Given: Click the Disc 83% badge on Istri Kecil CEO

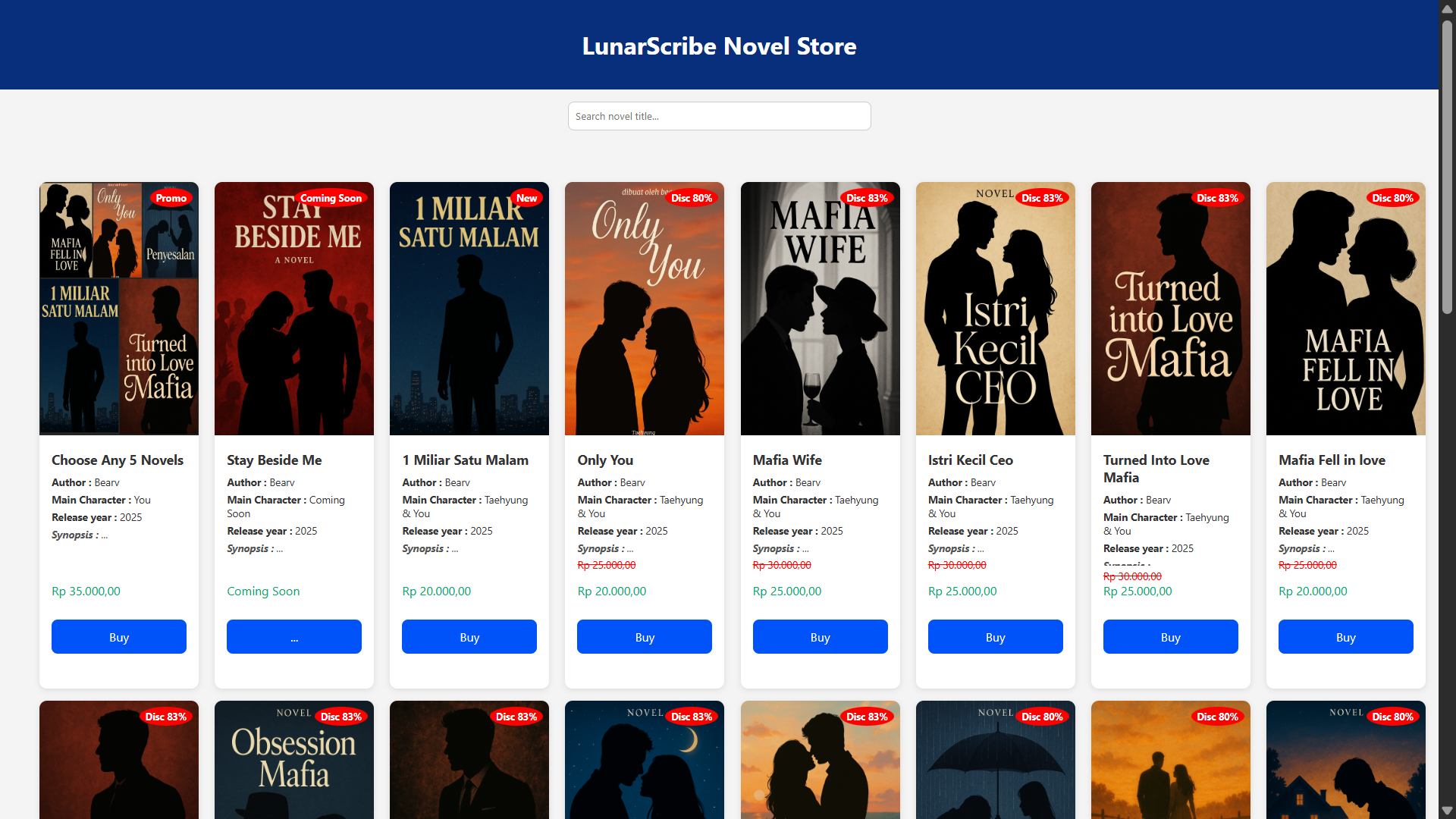Looking at the screenshot, I should [x=1042, y=198].
